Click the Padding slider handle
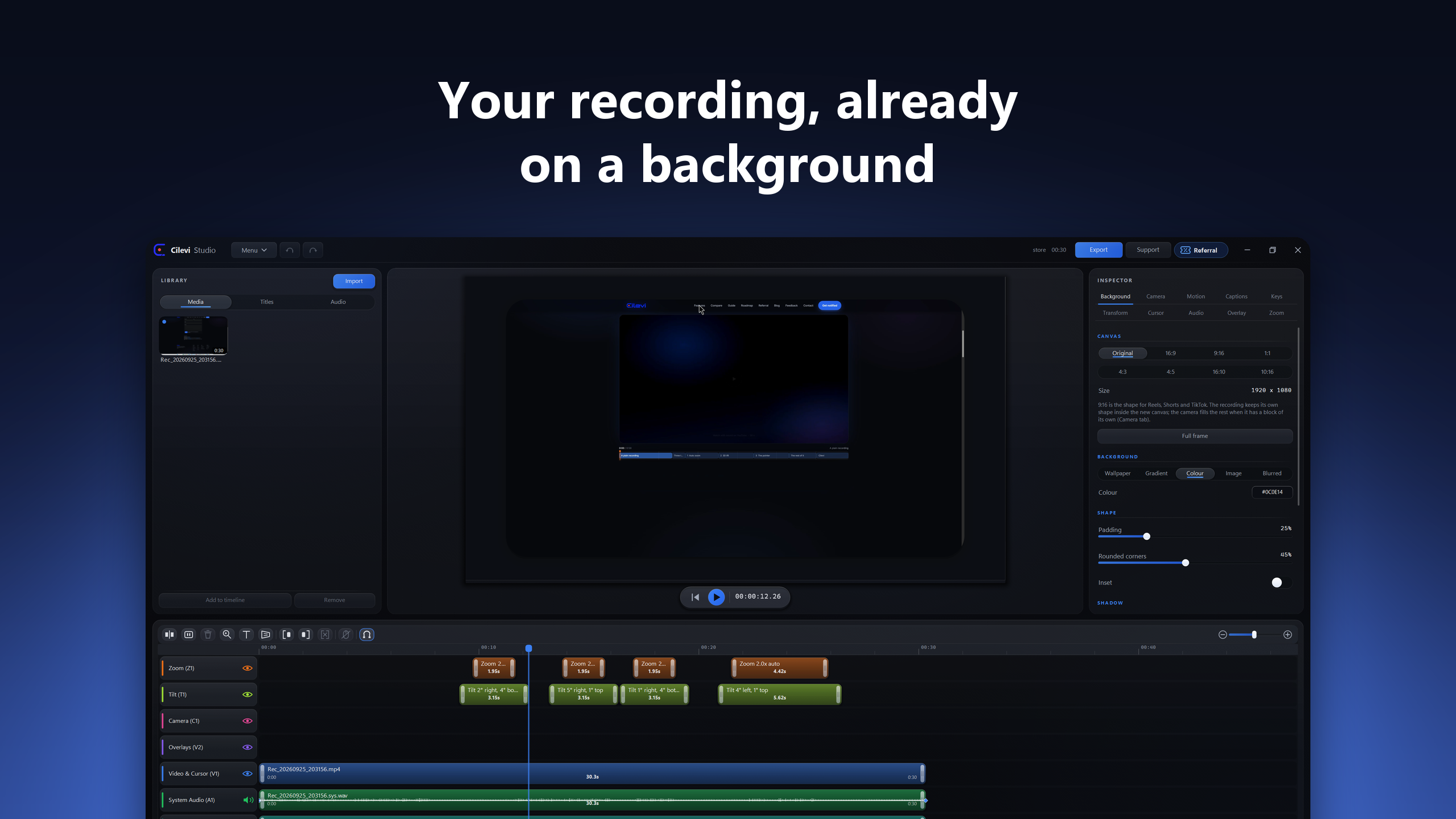1456x819 pixels. [1147, 536]
